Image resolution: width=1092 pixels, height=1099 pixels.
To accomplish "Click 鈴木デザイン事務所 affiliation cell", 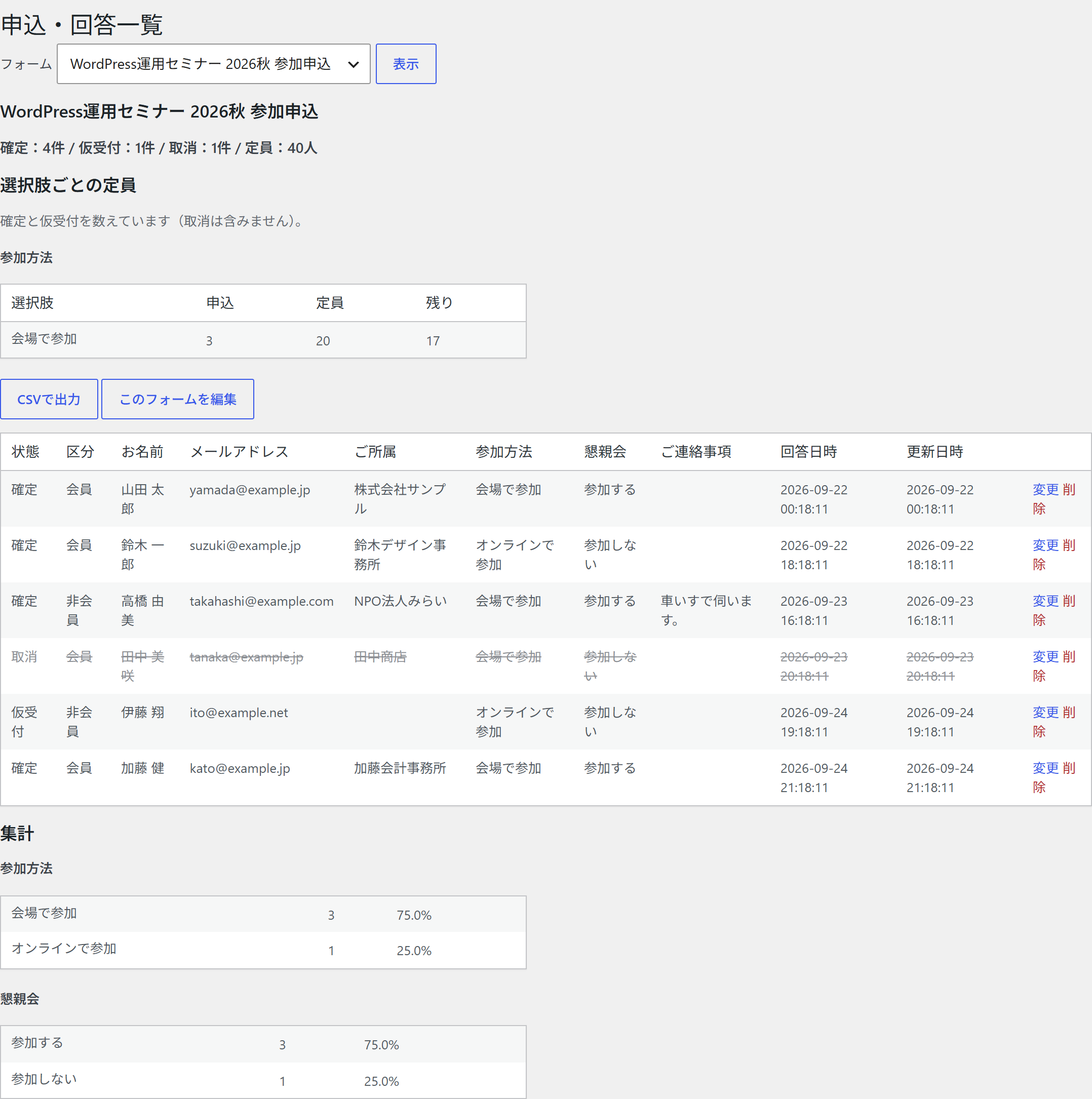I will tap(400, 555).
